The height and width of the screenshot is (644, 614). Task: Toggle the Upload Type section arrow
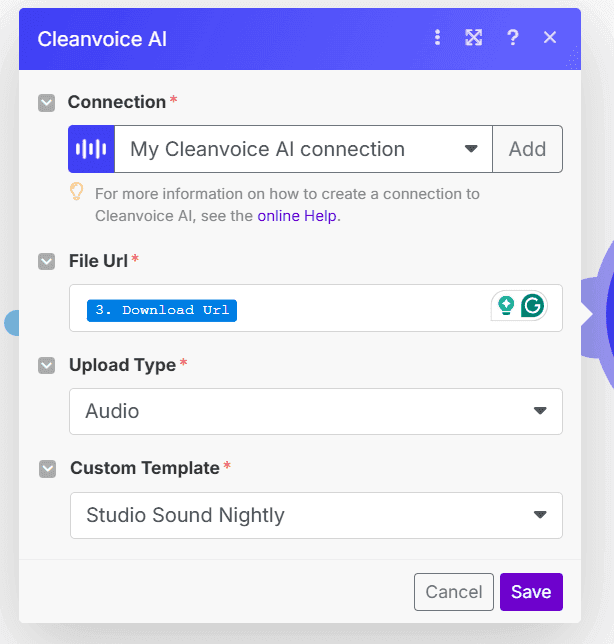(x=46, y=365)
